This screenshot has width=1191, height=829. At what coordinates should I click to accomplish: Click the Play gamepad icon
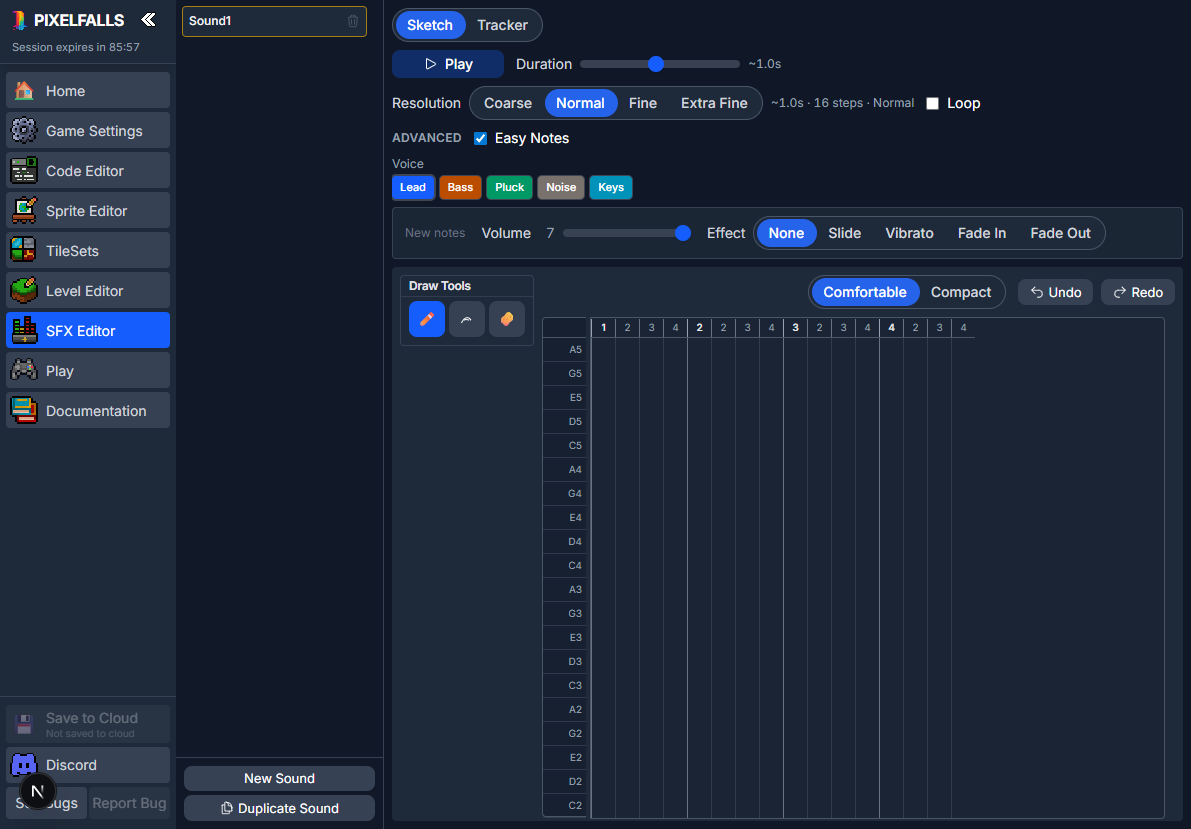pos(24,371)
